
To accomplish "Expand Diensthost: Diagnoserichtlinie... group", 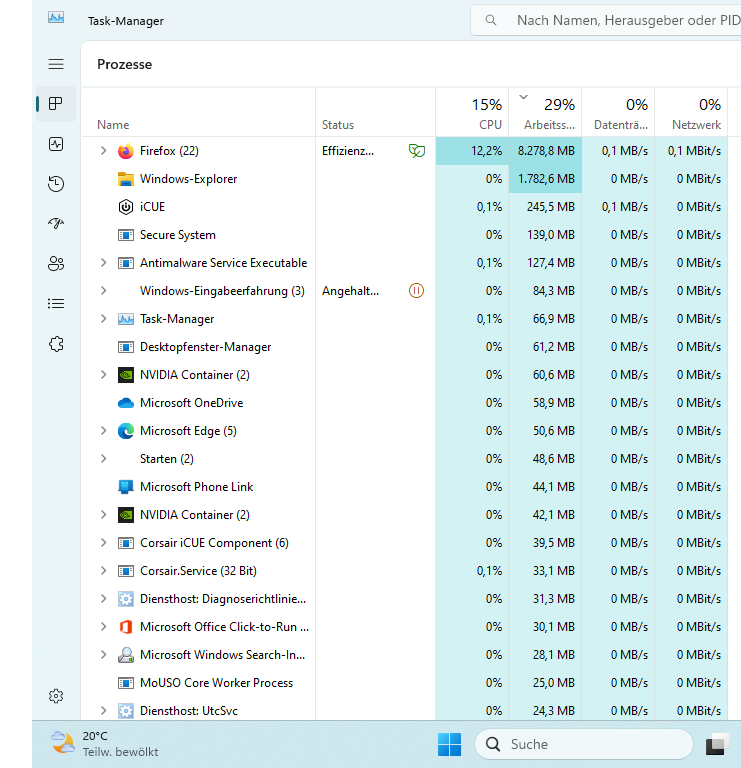I will [x=103, y=599].
